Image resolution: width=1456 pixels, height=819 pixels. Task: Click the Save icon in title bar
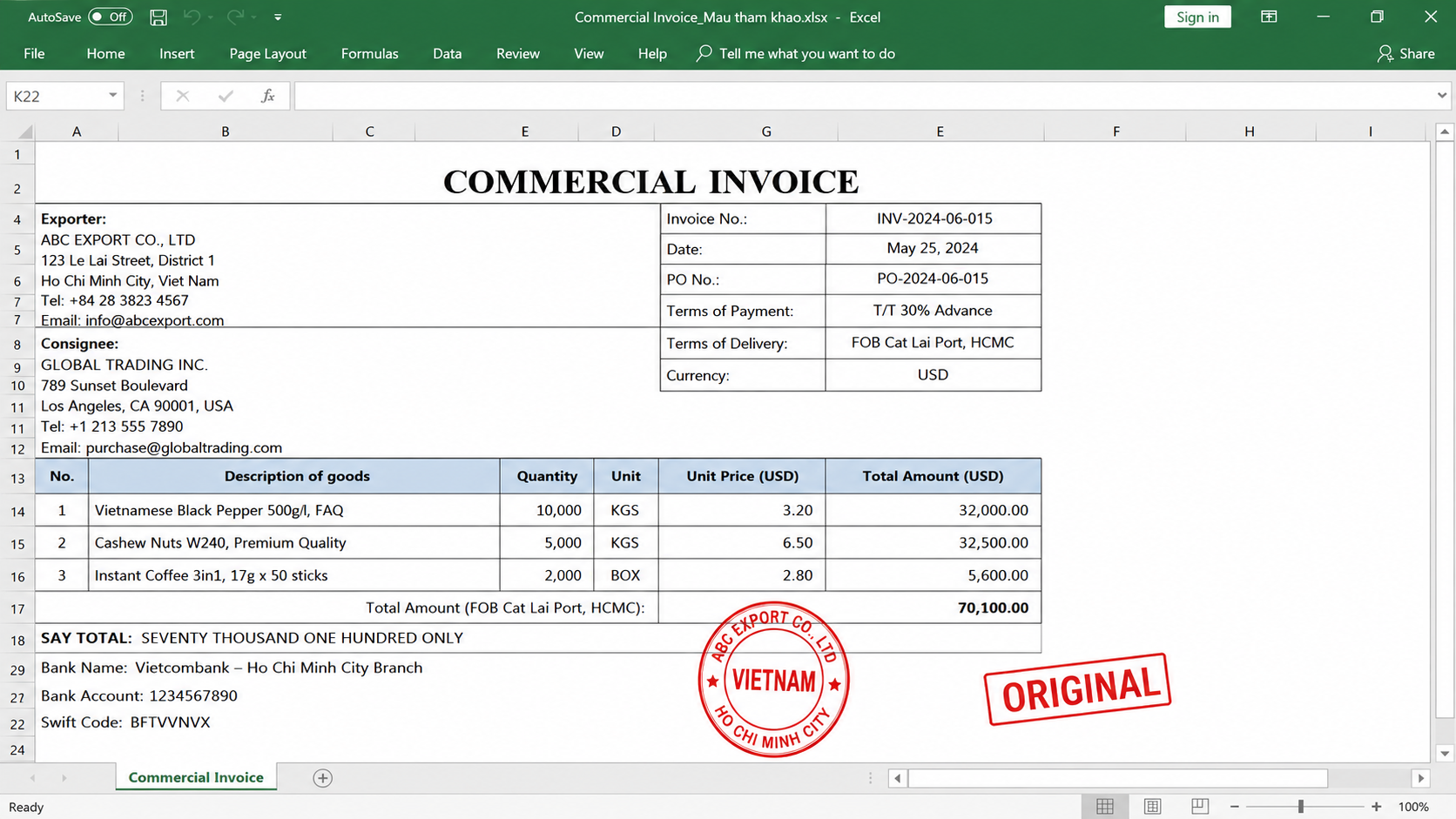158,17
